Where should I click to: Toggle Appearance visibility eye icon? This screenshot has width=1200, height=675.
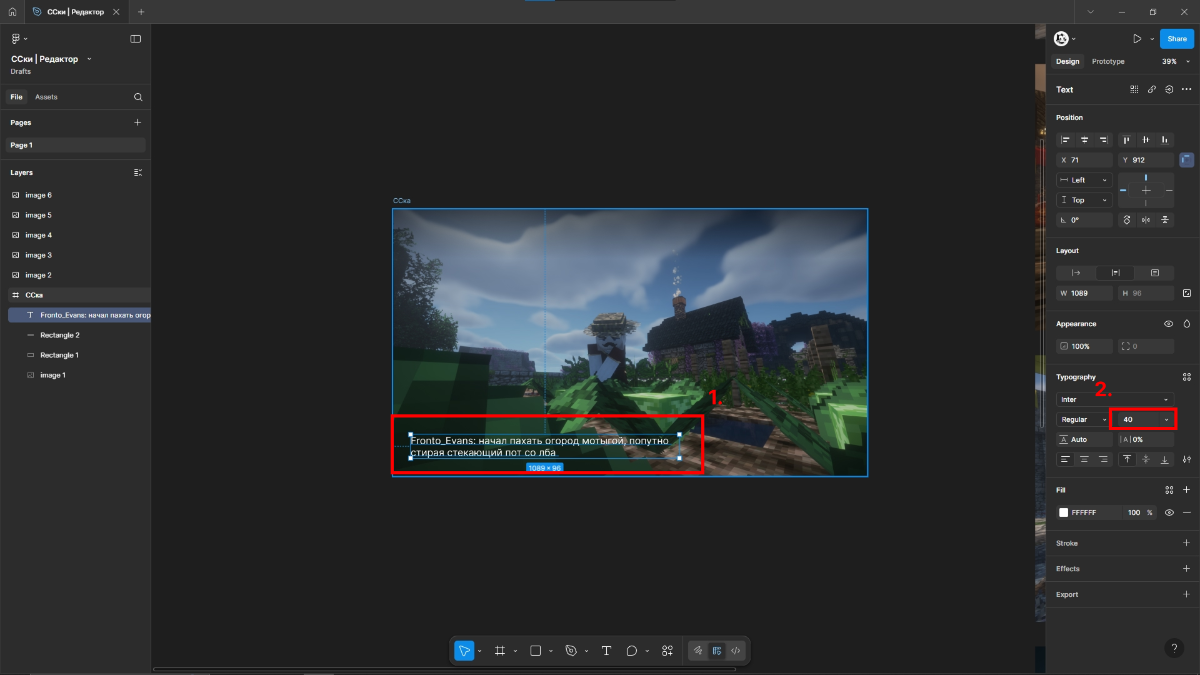(x=1168, y=324)
